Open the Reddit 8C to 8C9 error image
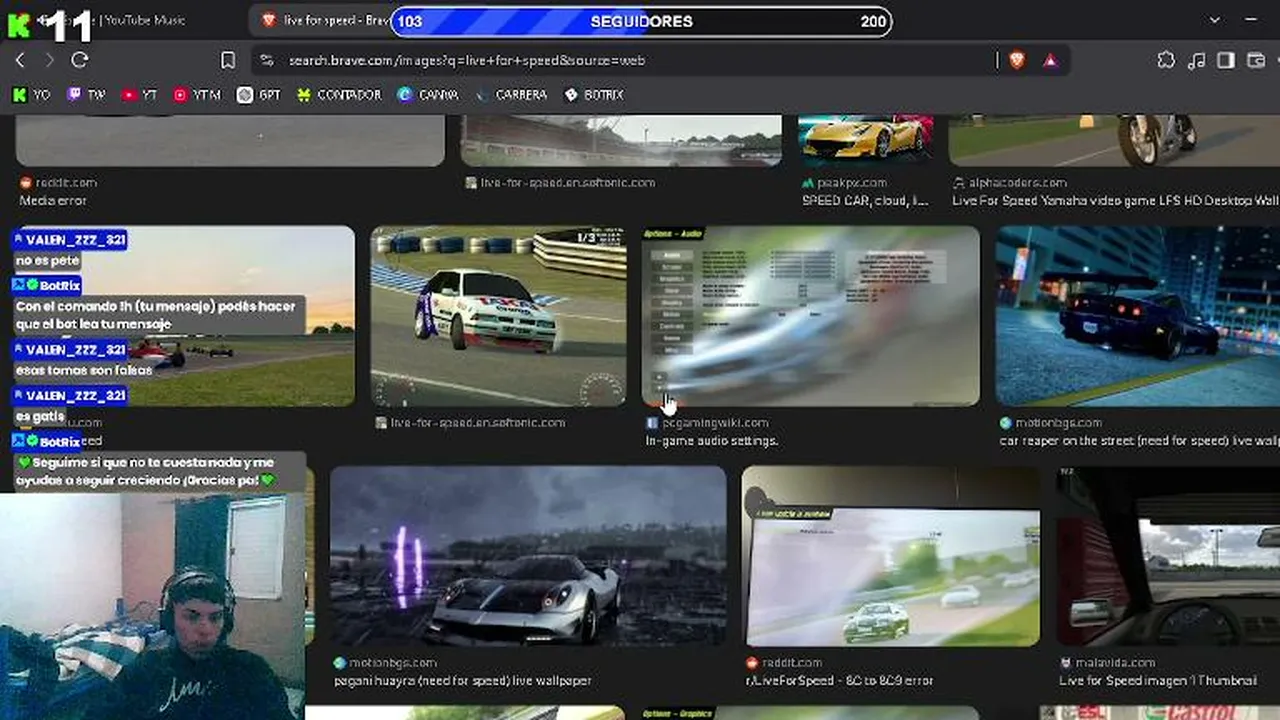The height and width of the screenshot is (720, 1280). point(891,556)
